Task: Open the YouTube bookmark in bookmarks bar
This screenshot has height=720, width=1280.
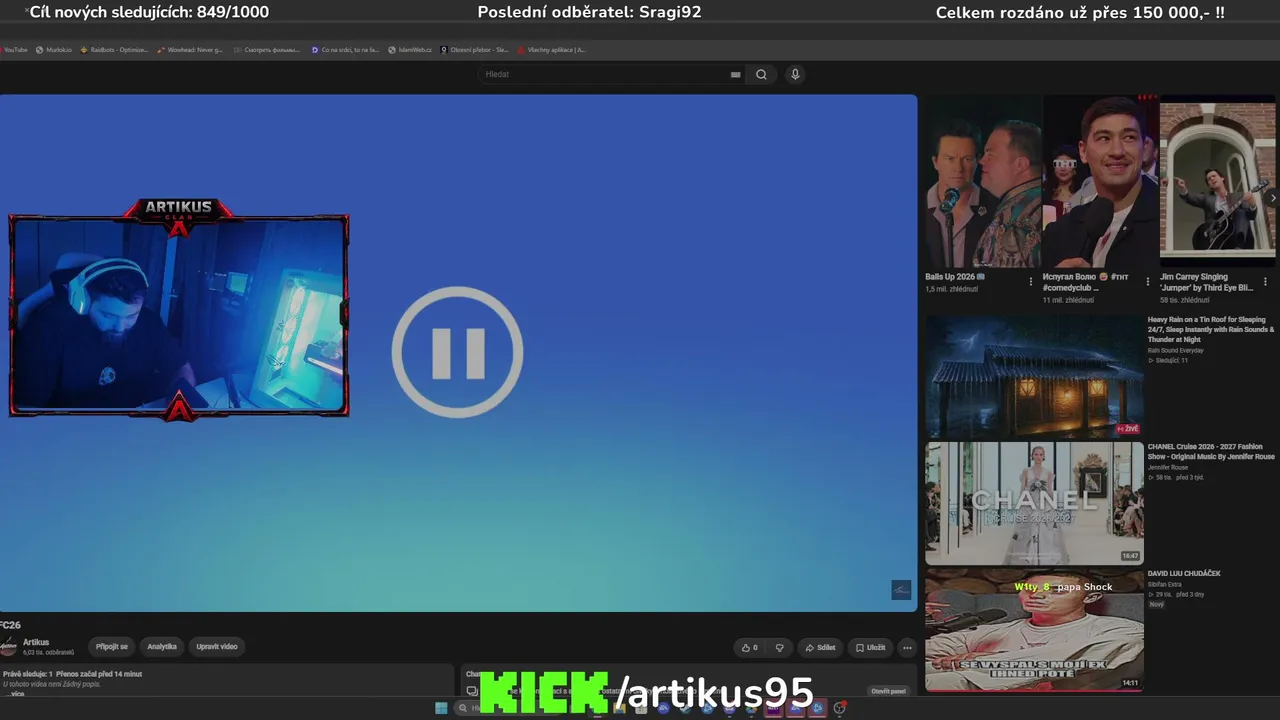Action: coord(14,50)
